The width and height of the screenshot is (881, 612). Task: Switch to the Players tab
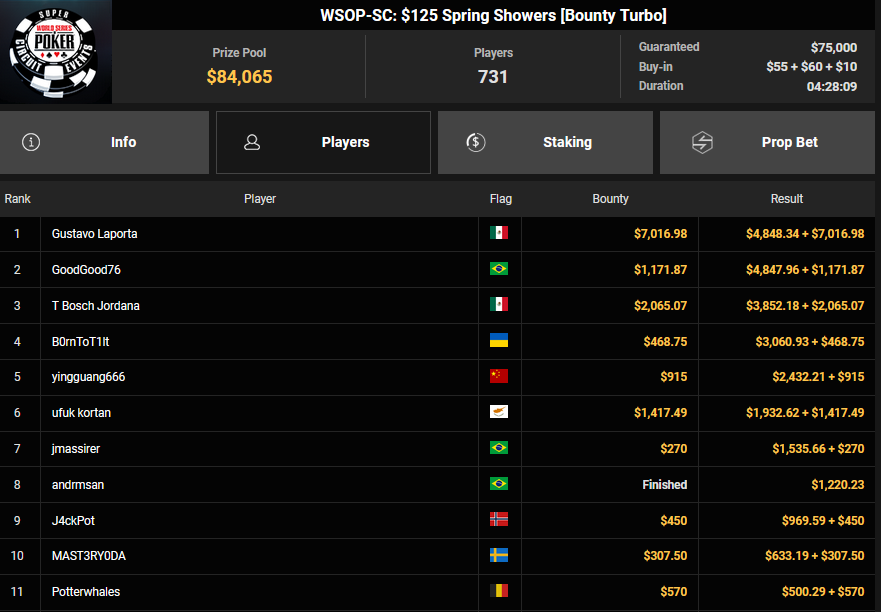(323, 142)
